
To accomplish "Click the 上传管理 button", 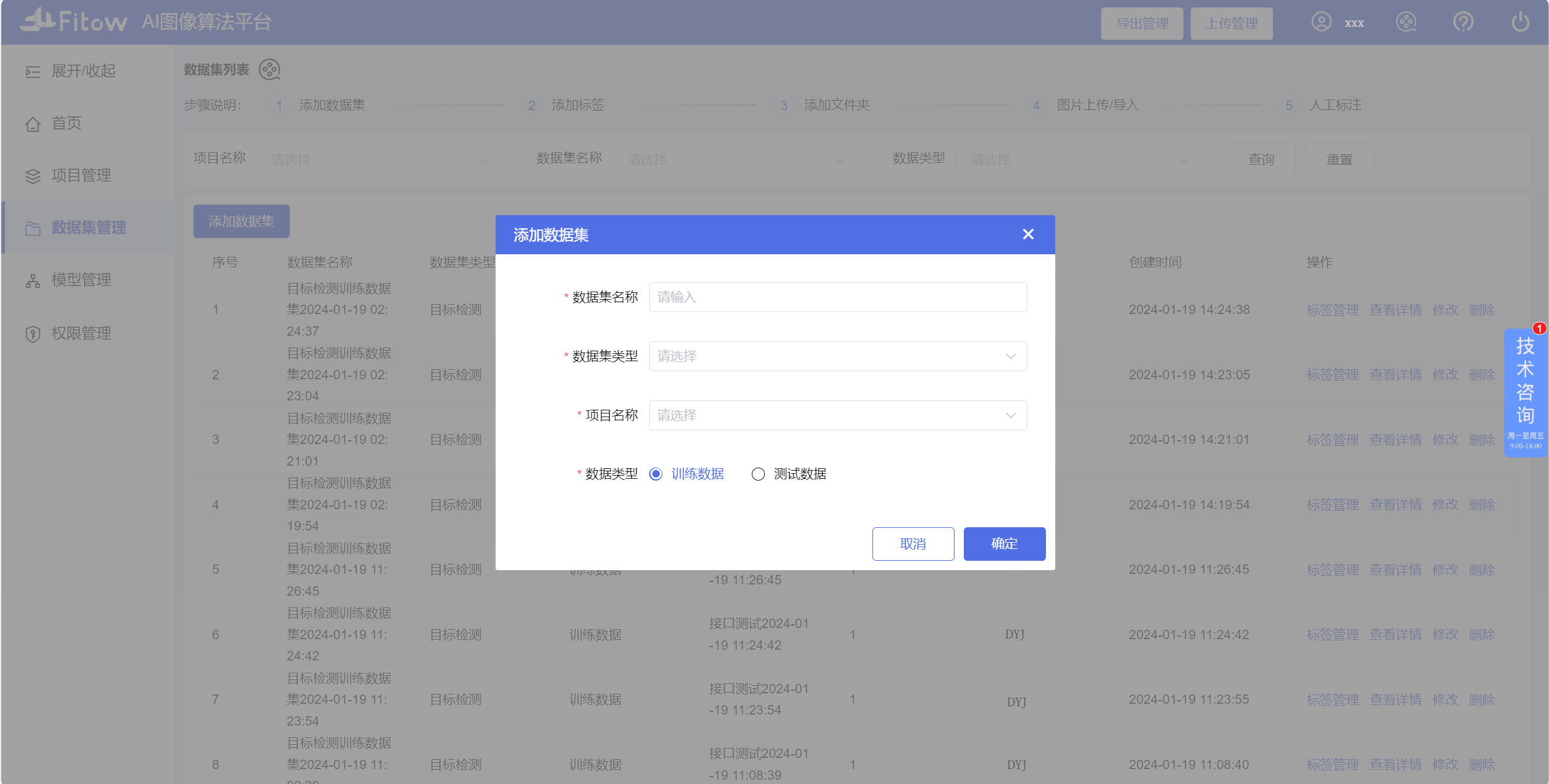I will tap(1231, 24).
